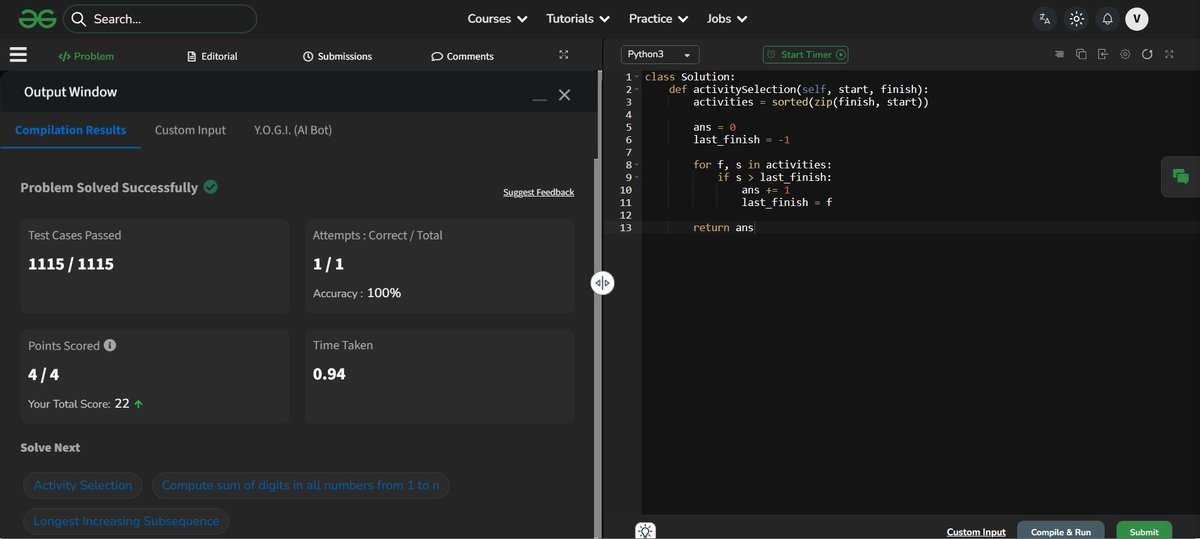Open the hamburger sidebar menu

pyautogui.click(x=18, y=56)
